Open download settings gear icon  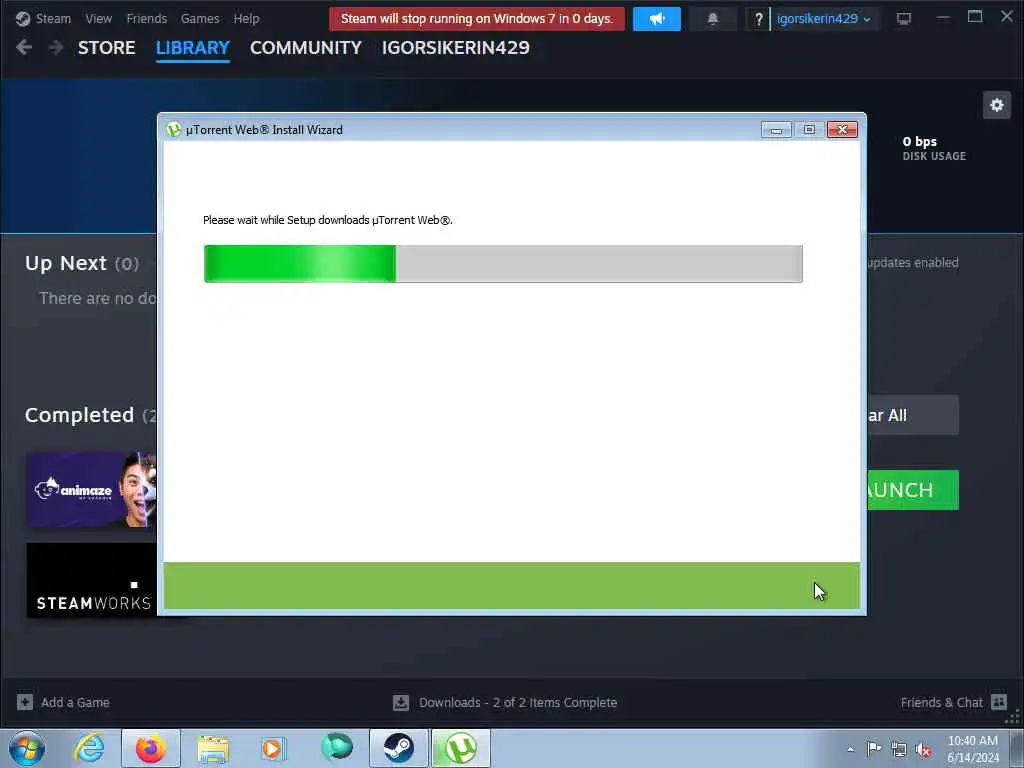pos(997,105)
